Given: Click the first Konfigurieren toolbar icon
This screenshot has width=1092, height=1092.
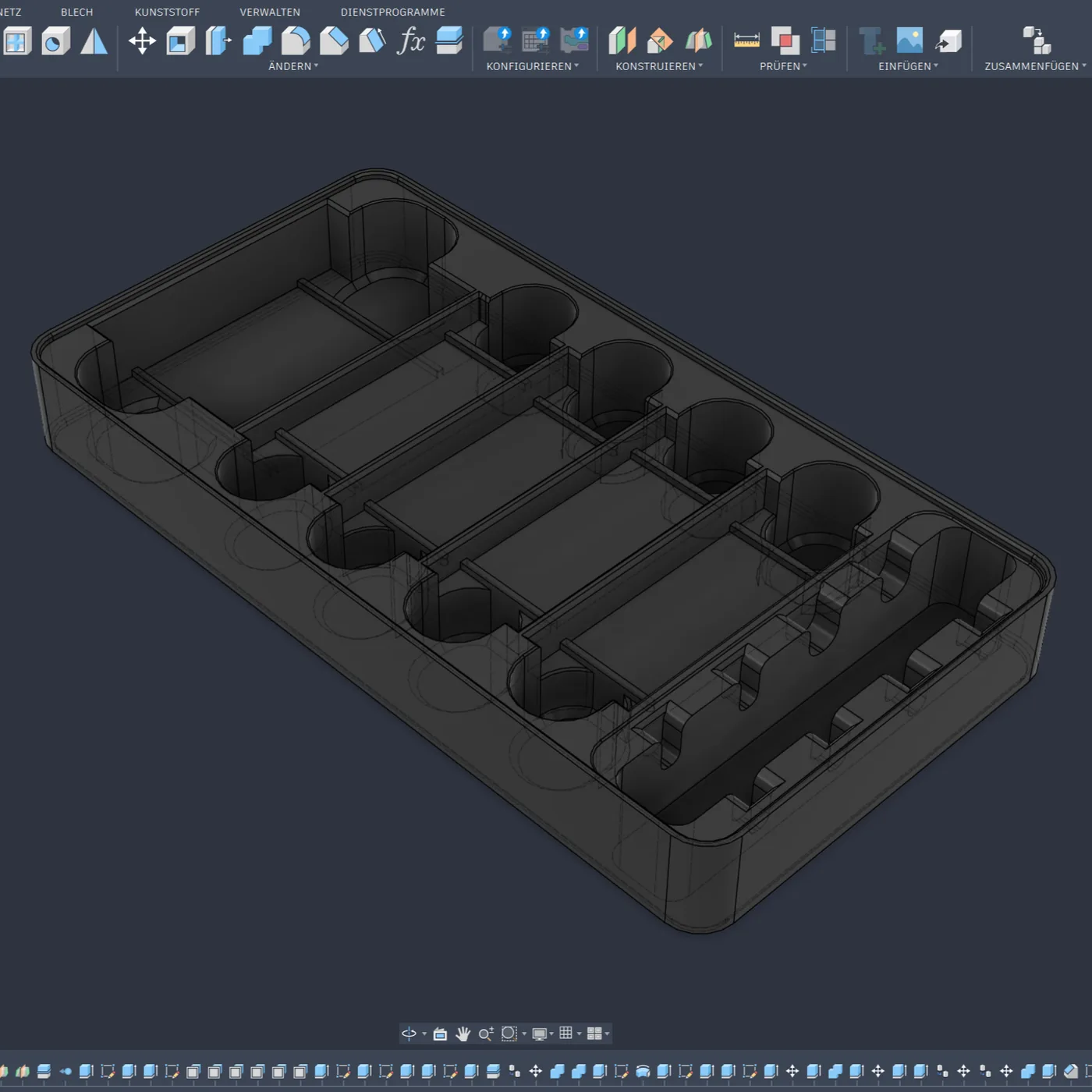Looking at the screenshot, I should pyautogui.click(x=497, y=41).
